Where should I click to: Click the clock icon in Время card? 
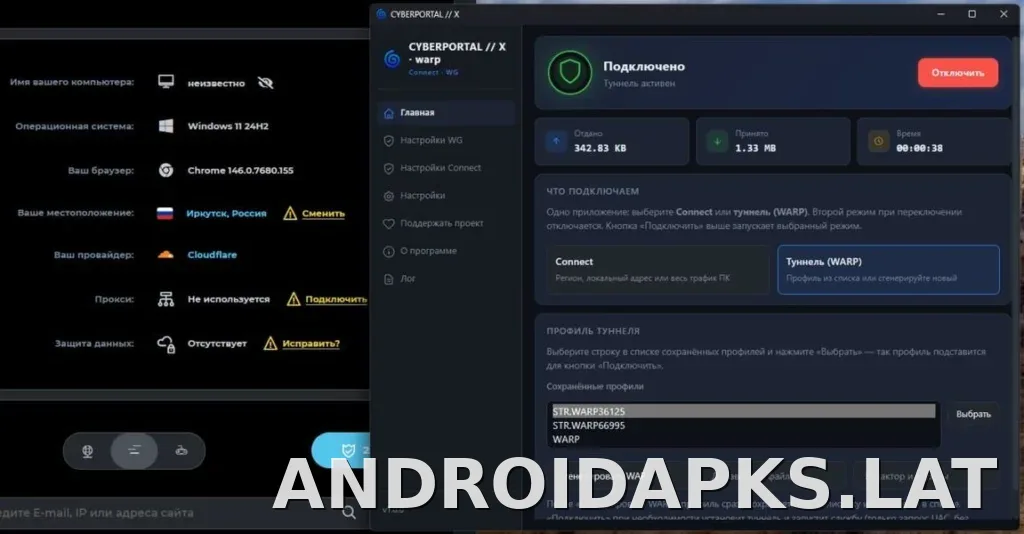click(878, 141)
